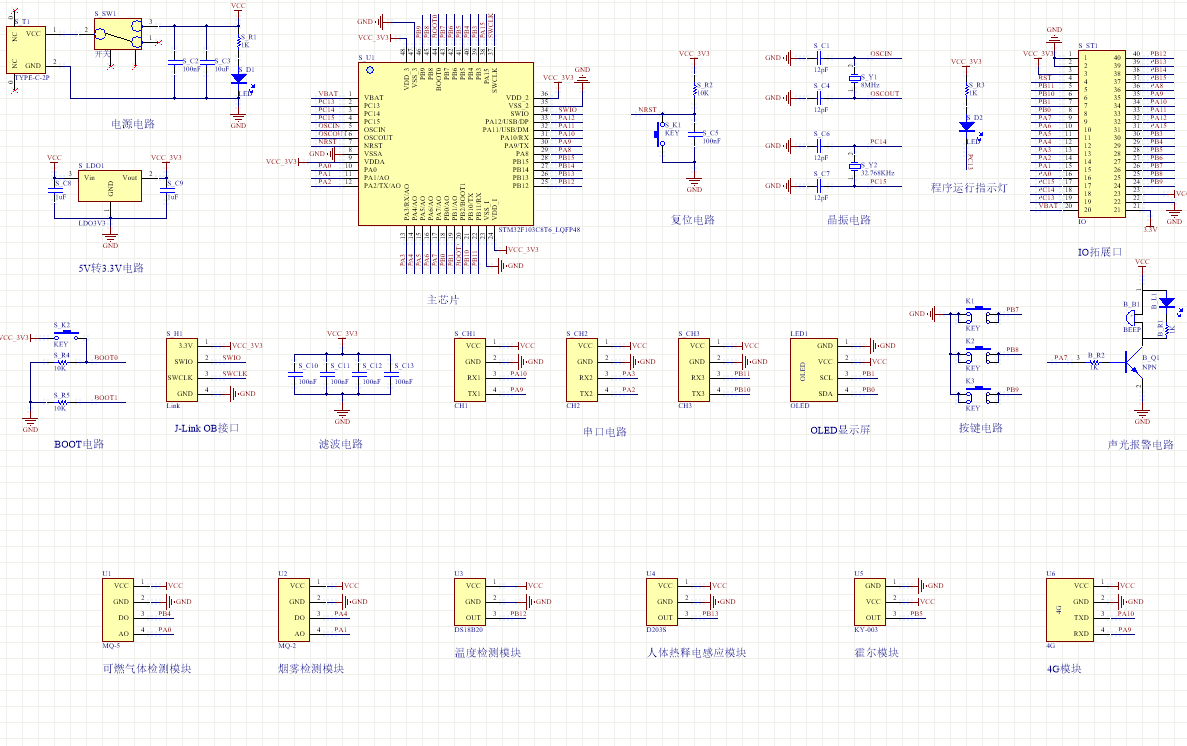Image resolution: width=1187 pixels, height=746 pixels.
Task: Click the 可燃气体检测模块 label
Action: (147, 669)
